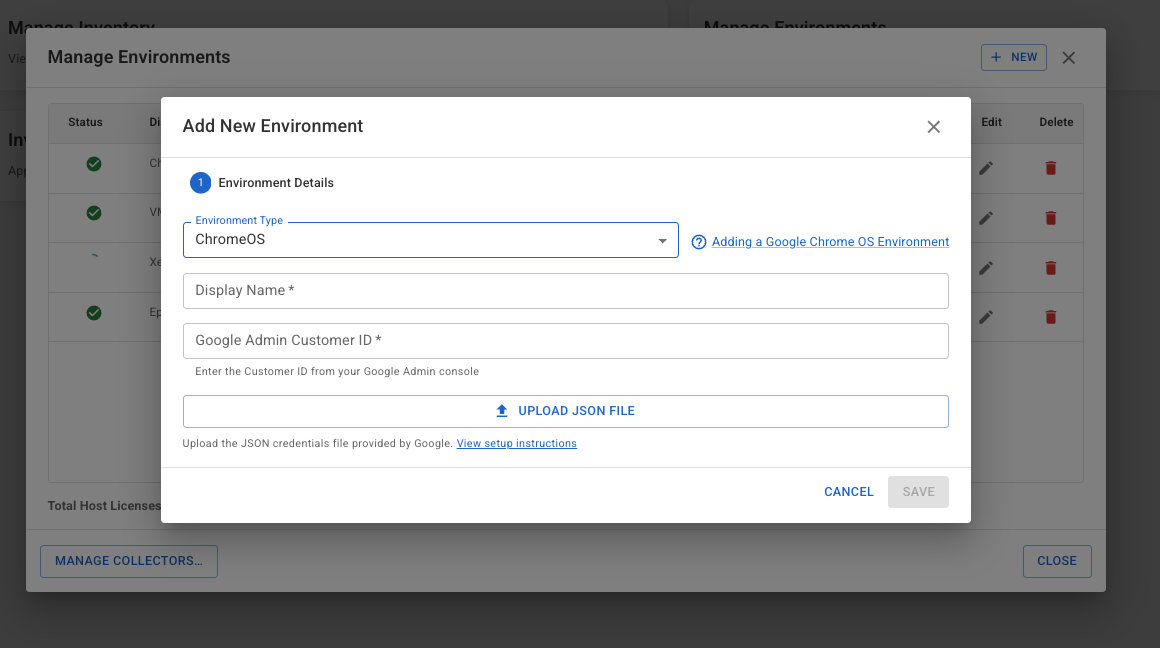Image resolution: width=1160 pixels, height=648 pixels.
Task: Delete the fourth environment with trash icon
Action: [x=1051, y=317]
